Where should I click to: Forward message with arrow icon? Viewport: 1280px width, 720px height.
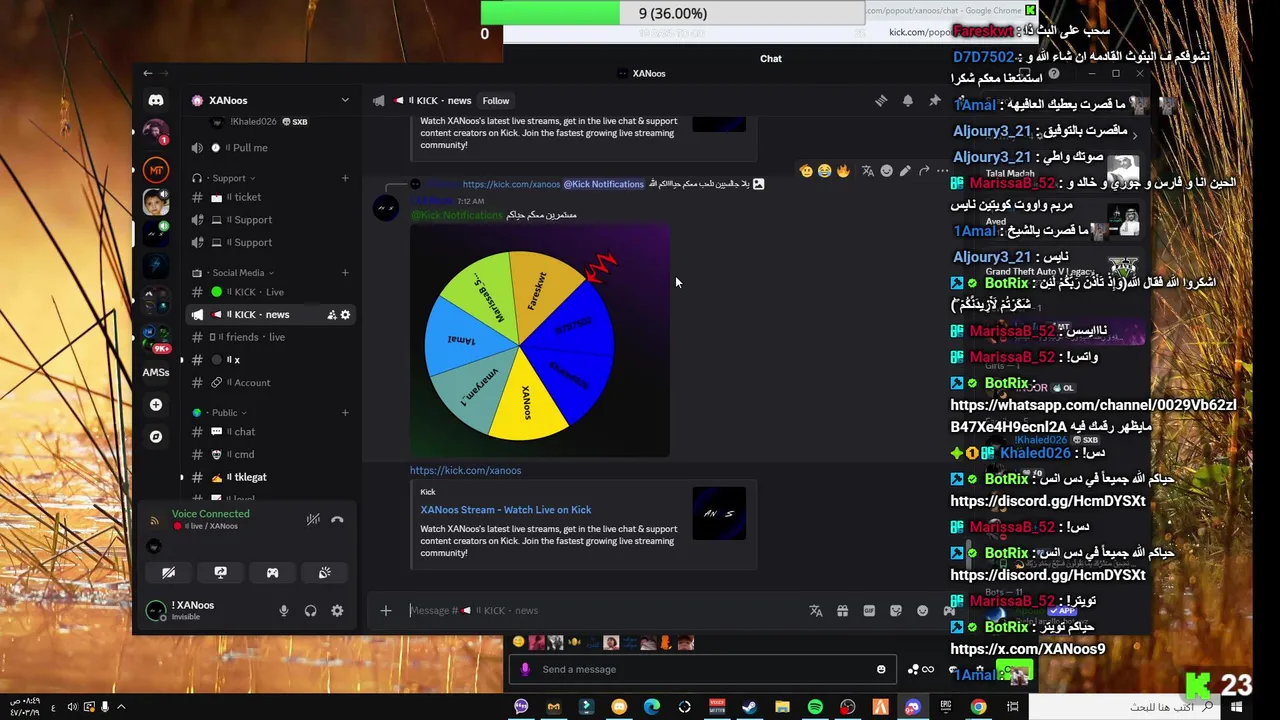[924, 171]
